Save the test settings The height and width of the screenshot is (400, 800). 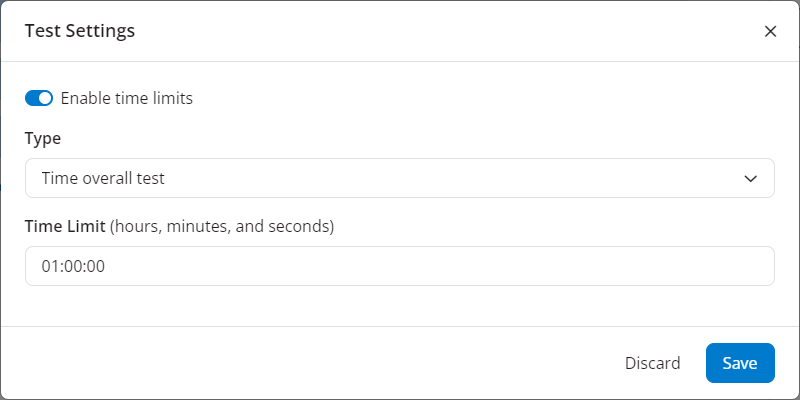pyautogui.click(x=740, y=363)
